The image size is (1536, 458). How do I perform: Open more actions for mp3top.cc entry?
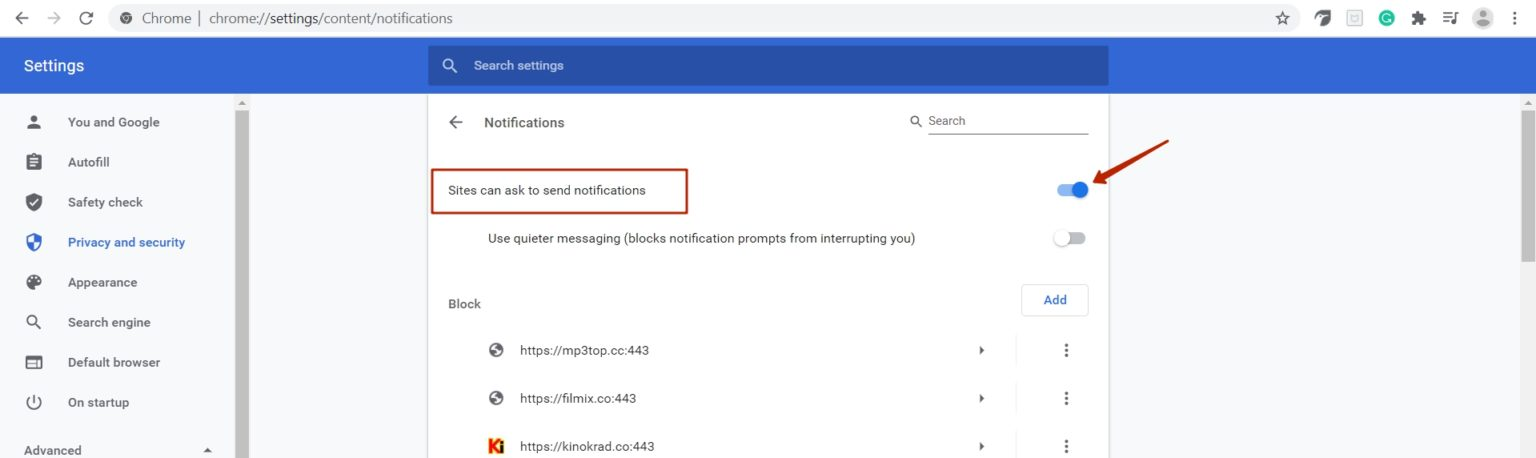tap(1066, 350)
